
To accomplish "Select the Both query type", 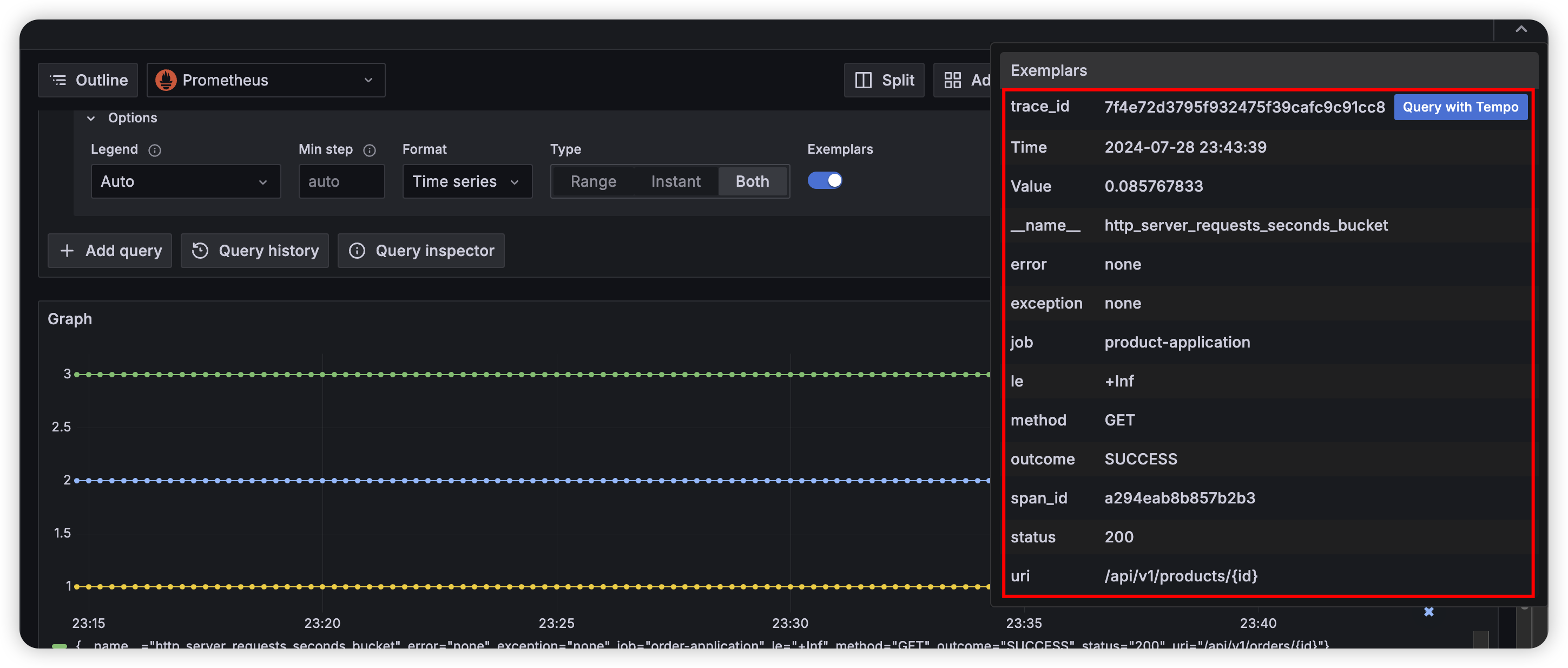I will tap(752, 181).
